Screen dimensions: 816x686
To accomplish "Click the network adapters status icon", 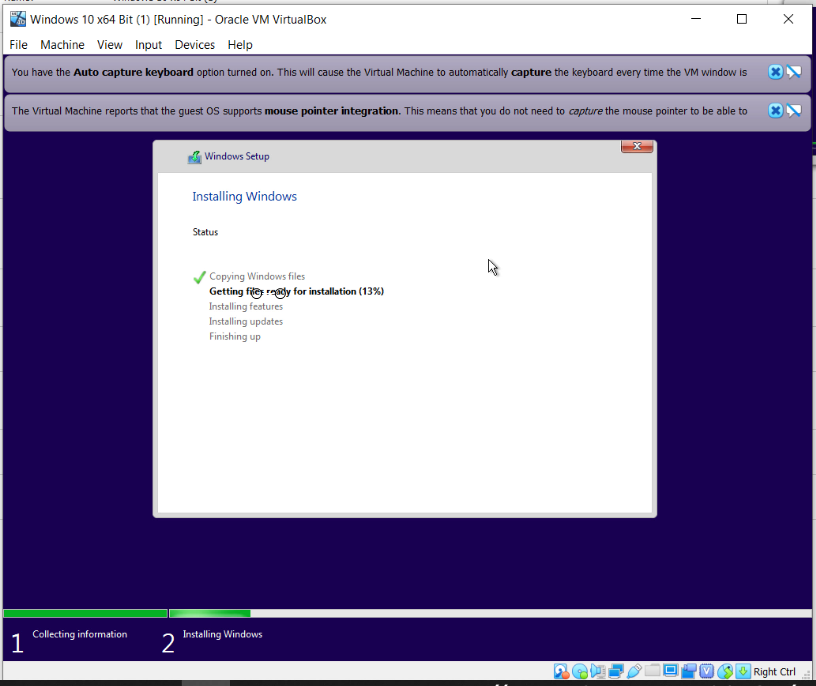I will point(616,671).
